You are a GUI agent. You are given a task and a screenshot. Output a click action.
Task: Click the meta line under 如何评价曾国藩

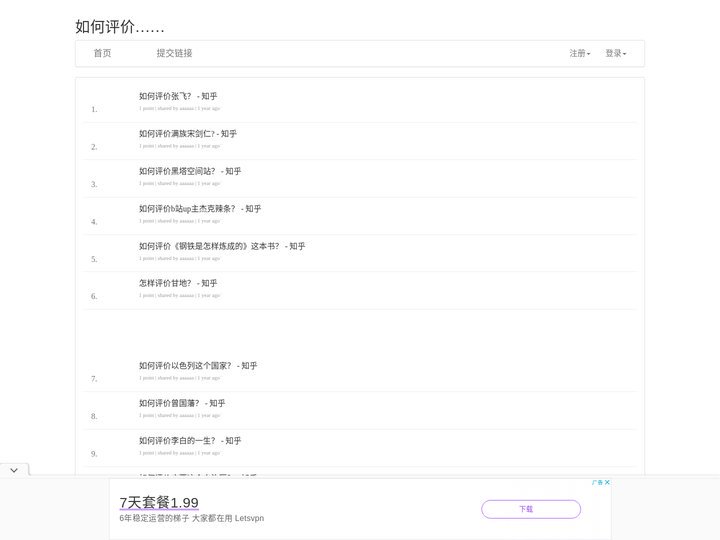[180, 415]
